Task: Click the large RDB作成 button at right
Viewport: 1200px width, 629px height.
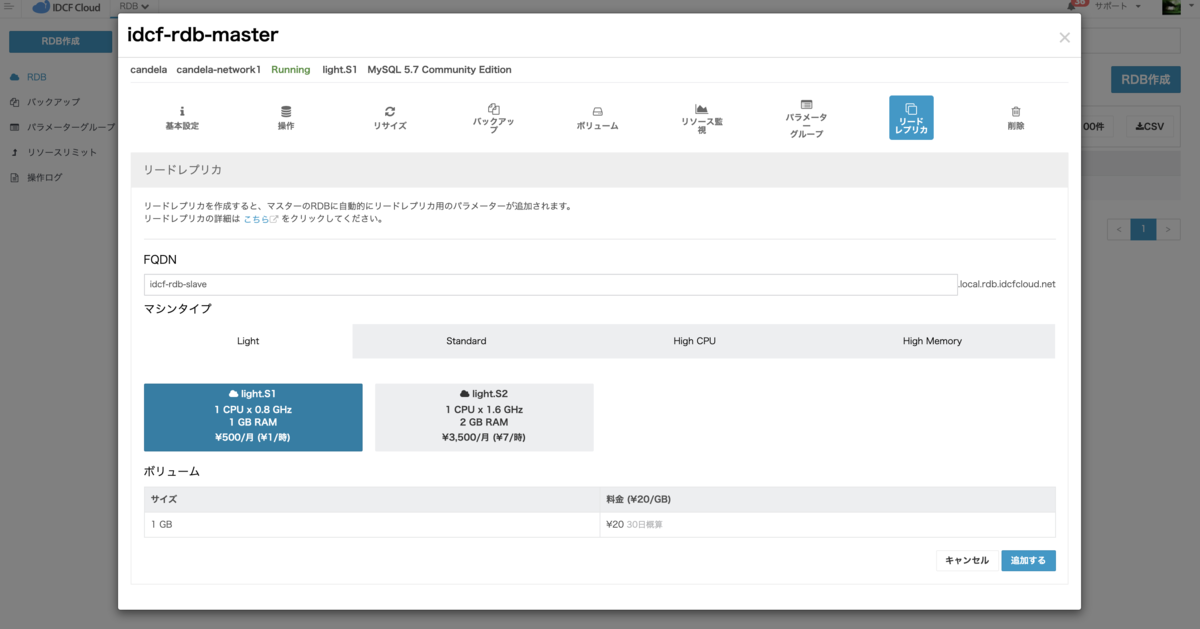Action: pyautogui.click(x=1145, y=79)
